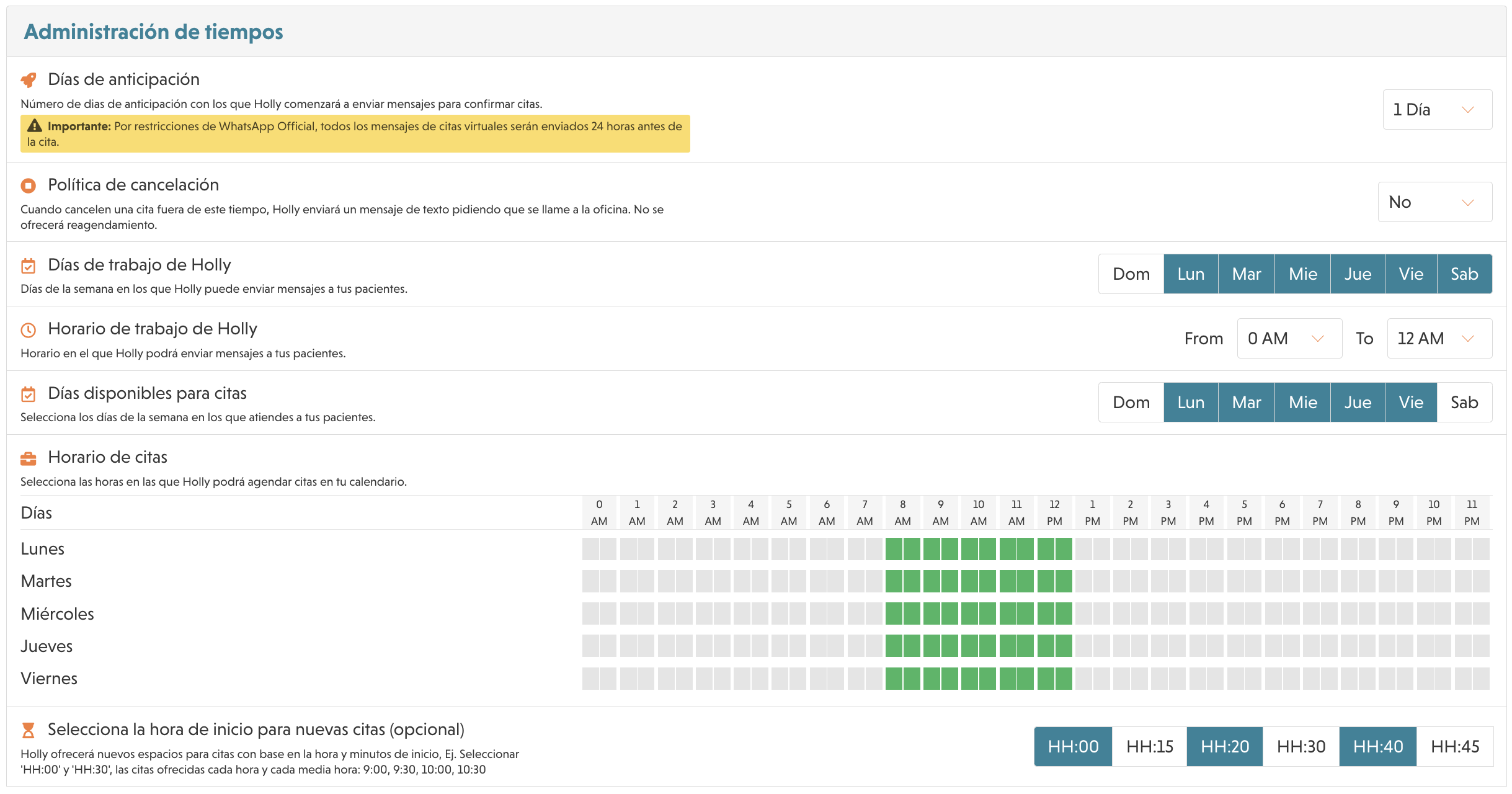
Task: Toggle Jue in Días disponibles para citas
Action: coord(1358,403)
